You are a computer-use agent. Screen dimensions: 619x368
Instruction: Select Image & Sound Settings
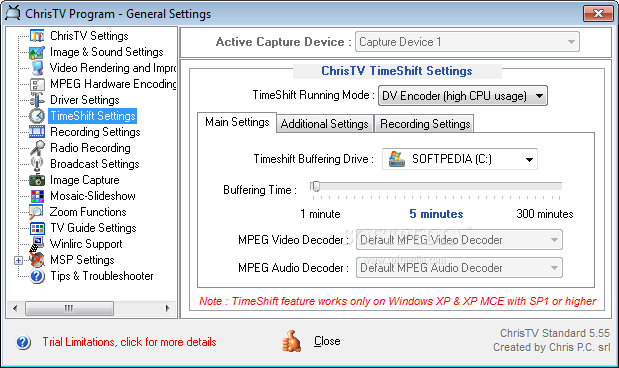(107, 52)
